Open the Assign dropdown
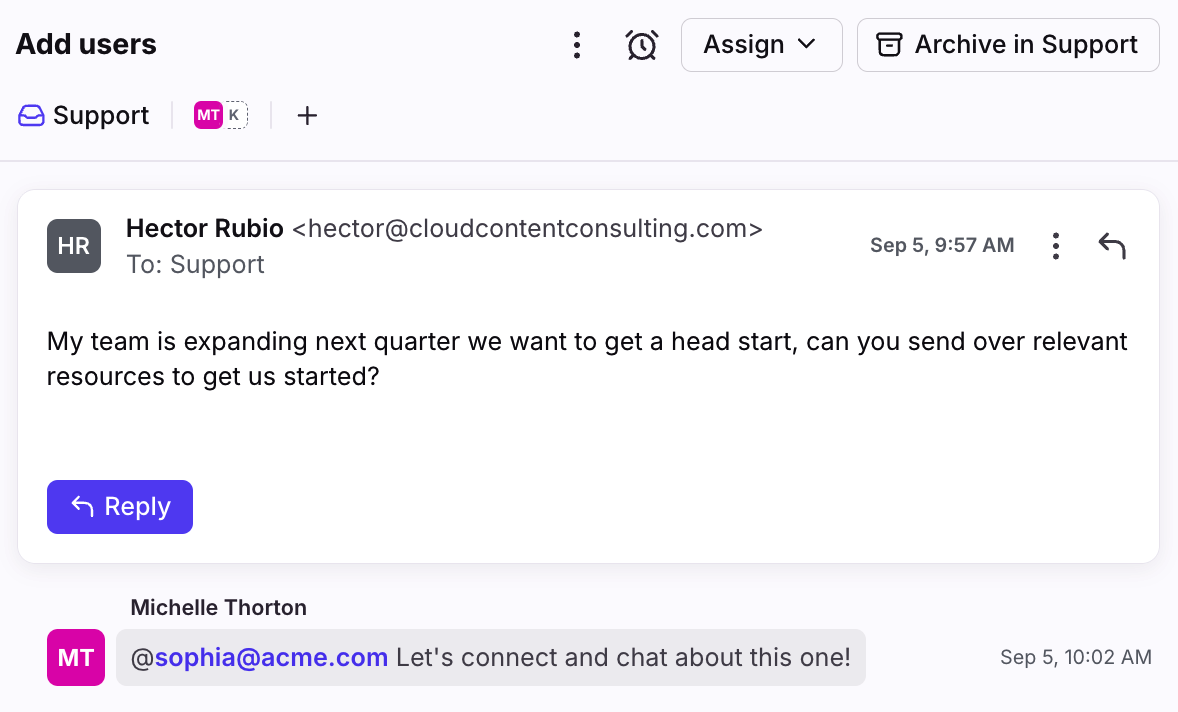Image resolution: width=1178 pixels, height=712 pixels. point(761,45)
